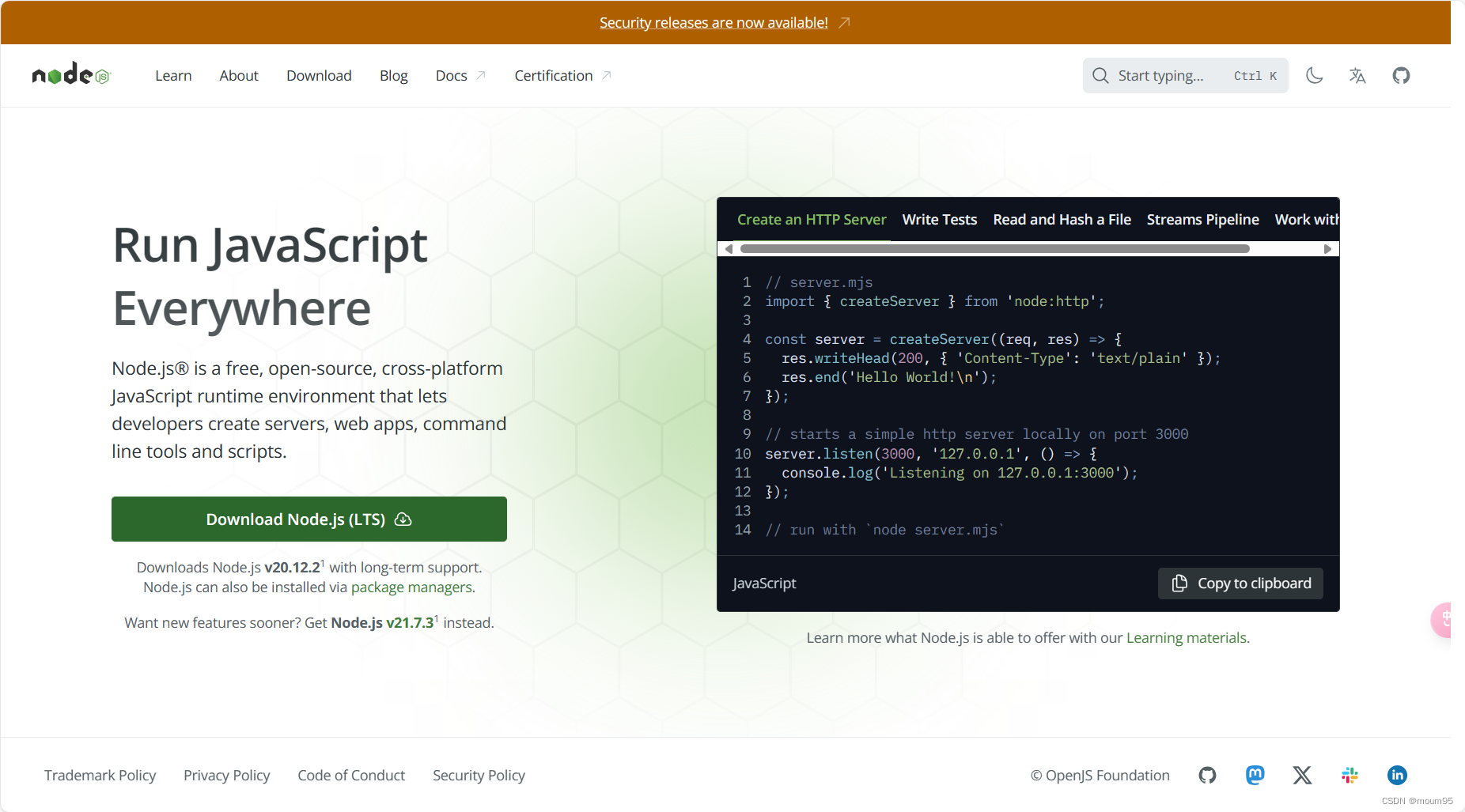Screen dimensions: 1465x812
Task: Toggle dark mode with moon icon
Action: coord(1314,75)
